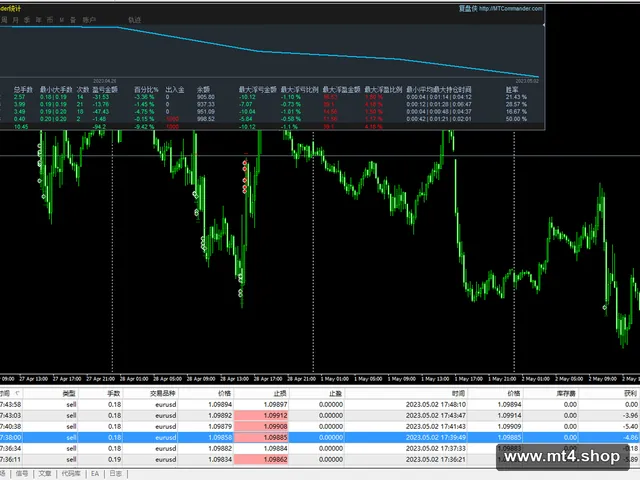This screenshot has height=480, width=640.
Task: Click the balance value 937.33
Action: point(206,104)
